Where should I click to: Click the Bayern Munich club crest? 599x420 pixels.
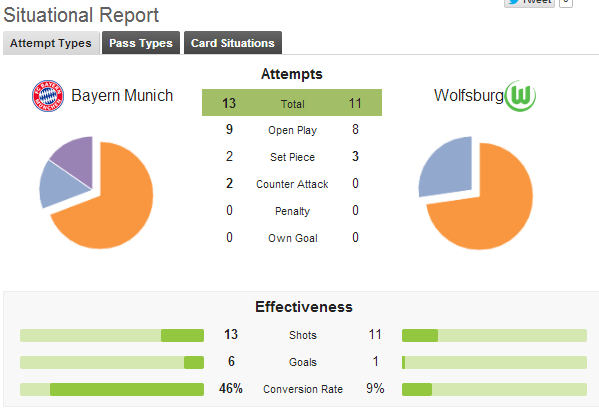pos(48,96)
